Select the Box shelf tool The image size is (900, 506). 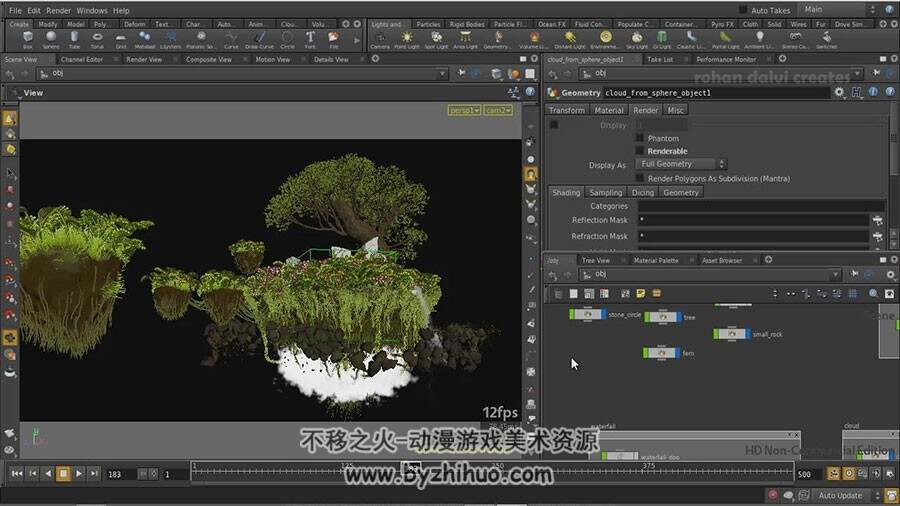28,40
